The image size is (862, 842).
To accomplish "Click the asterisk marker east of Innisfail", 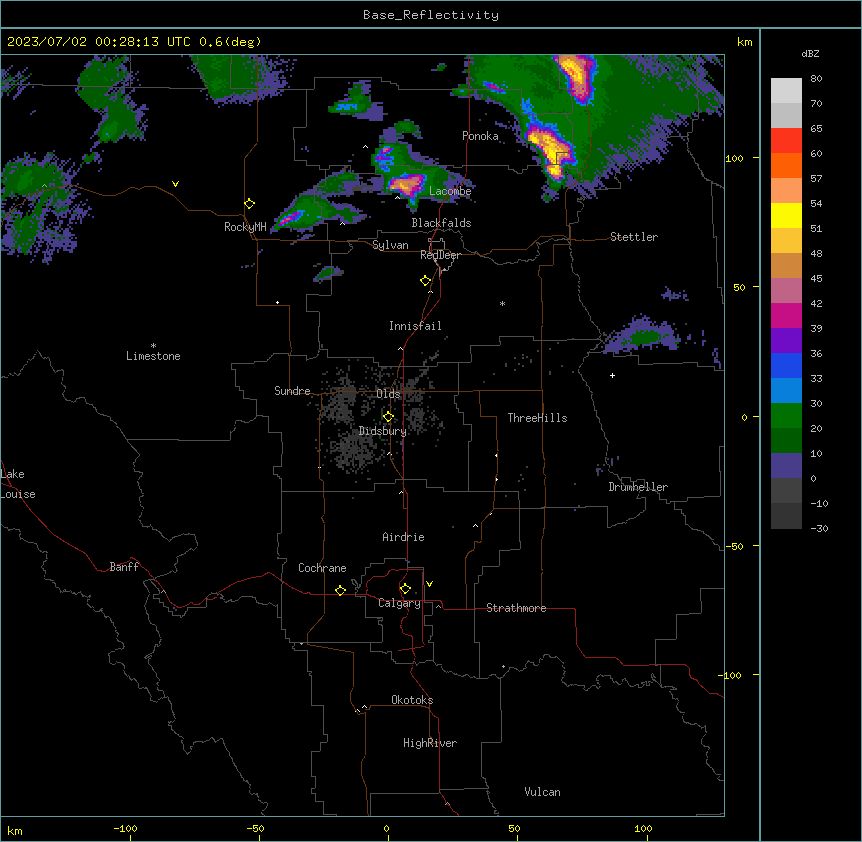I will [502, 303].
